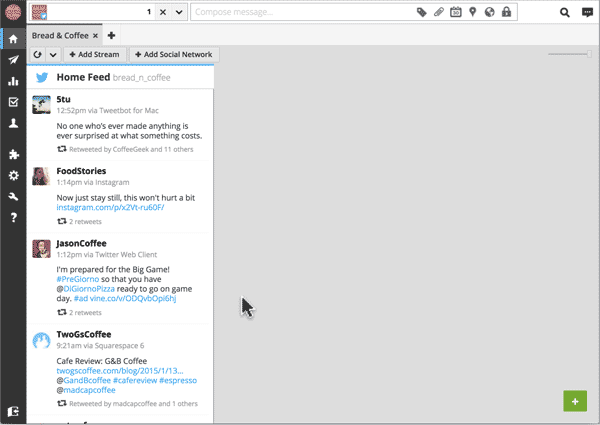Open targeting globe icon
This screenshot has height=425, width=600.
(489, 12)
